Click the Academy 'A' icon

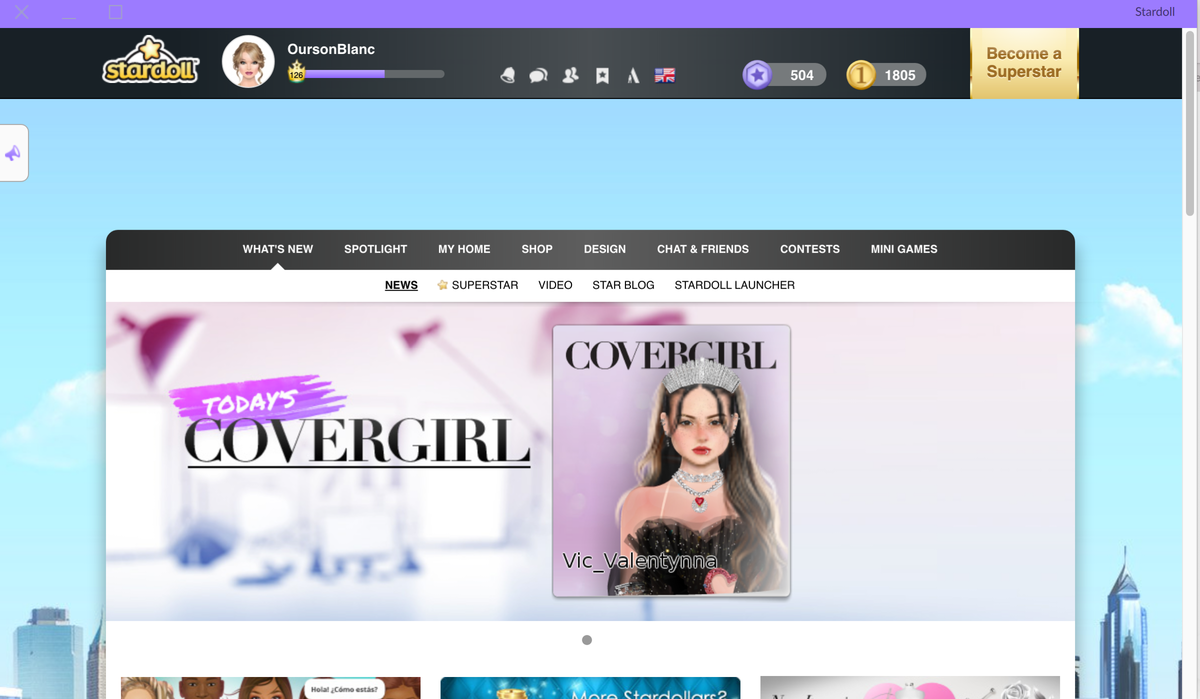(x=633, y=75)
